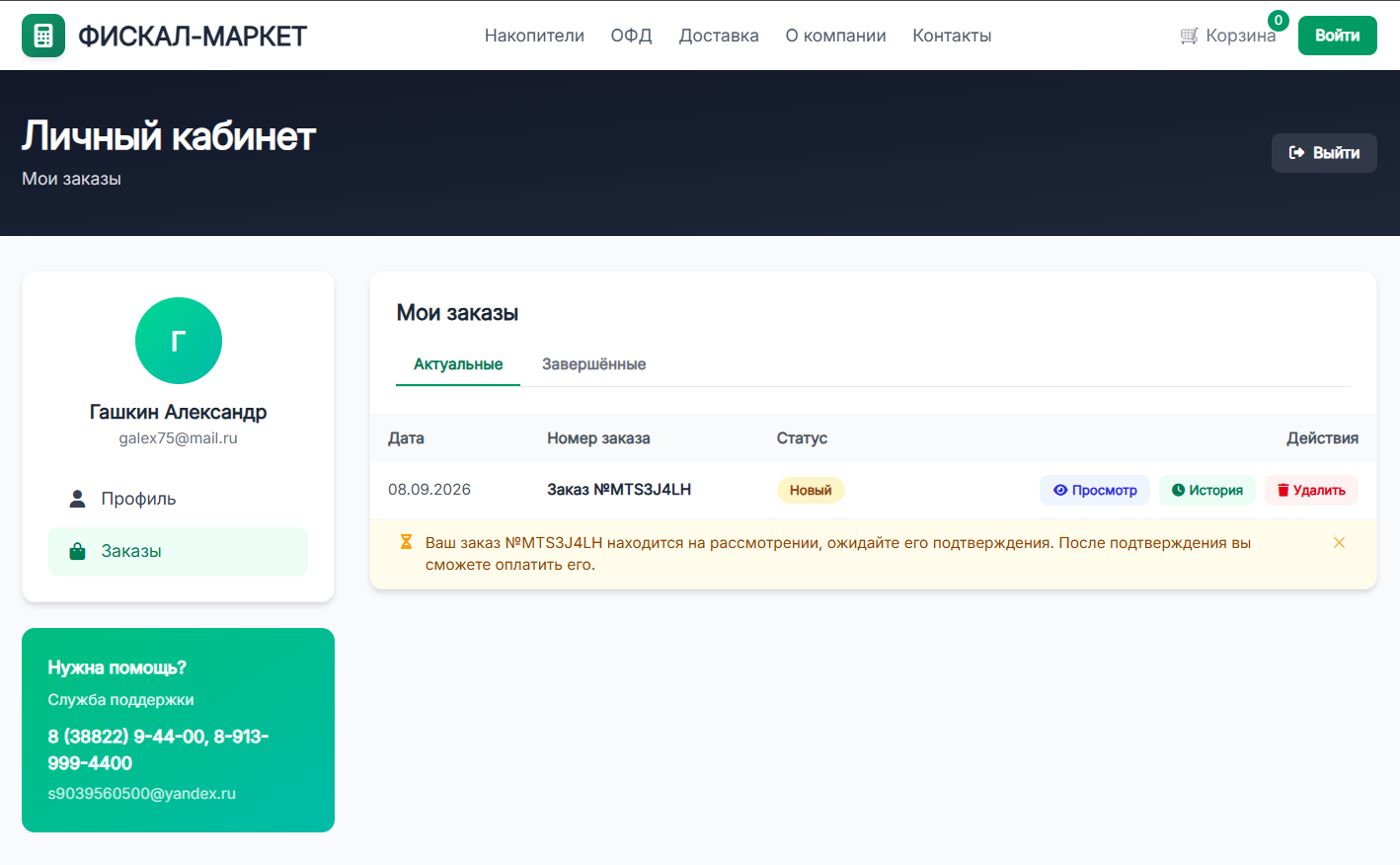Switch to the Завершённые tab

pyautogui.click(x=593, y=364)
